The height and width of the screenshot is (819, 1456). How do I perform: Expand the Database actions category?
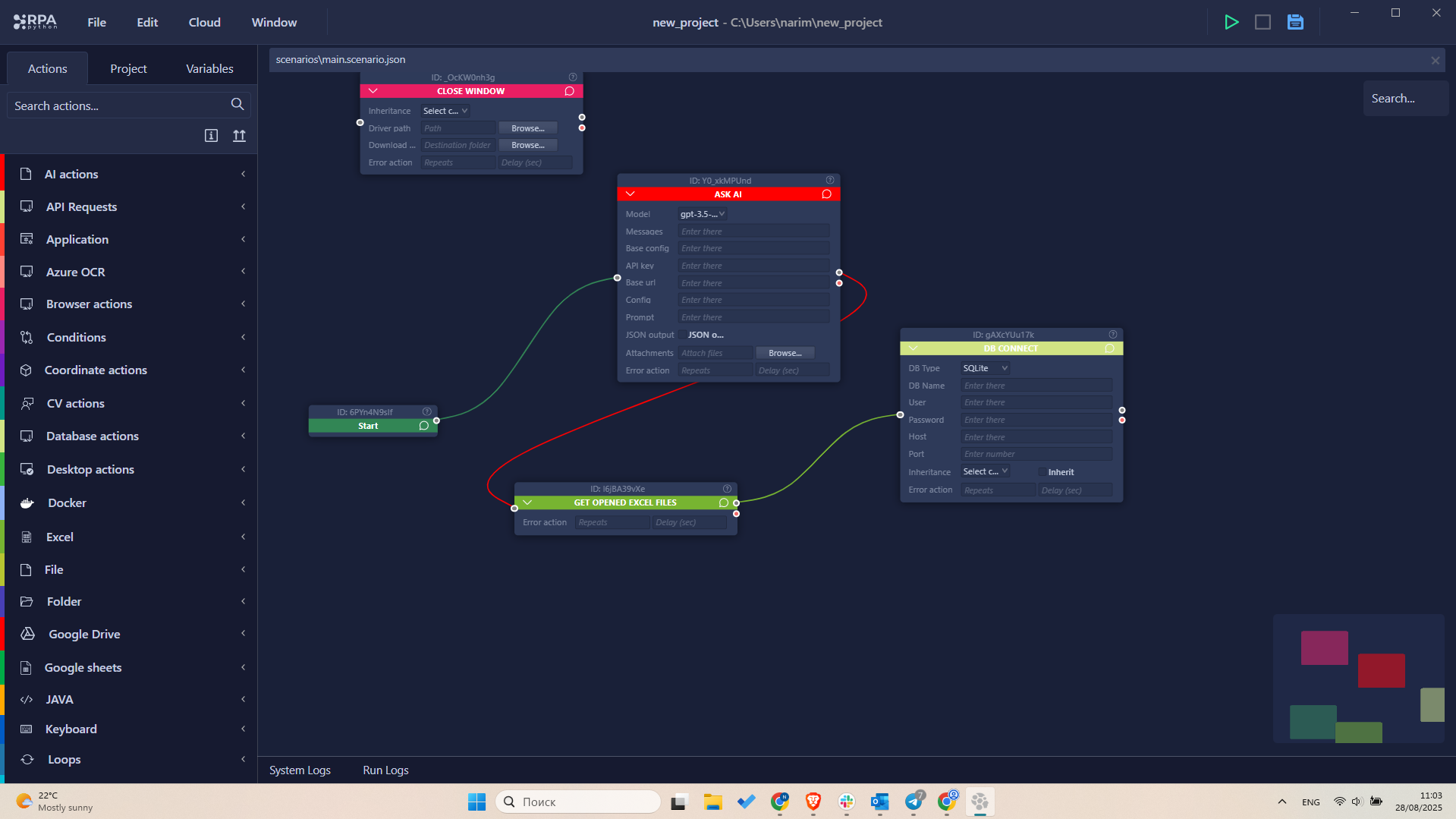click(131, 436)
